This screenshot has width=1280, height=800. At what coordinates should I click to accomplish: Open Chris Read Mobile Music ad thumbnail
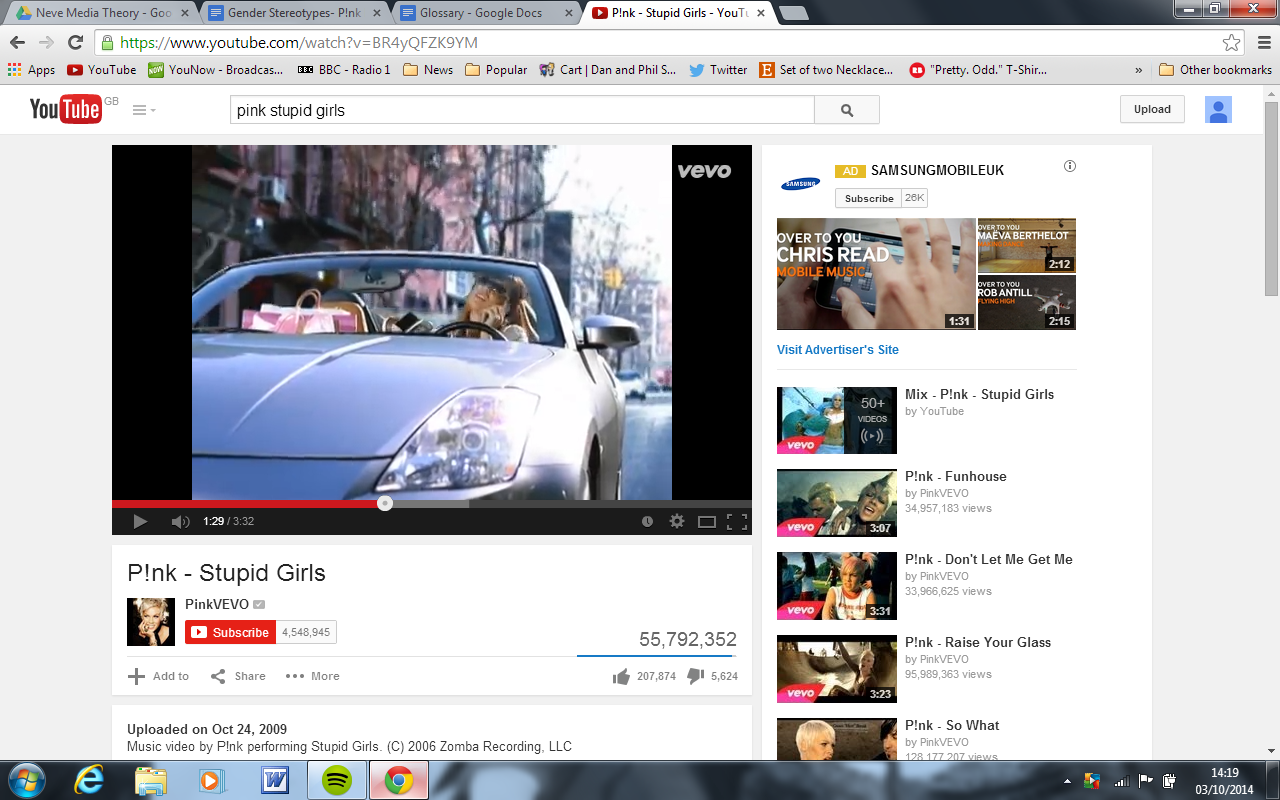(x=876, y=274)
